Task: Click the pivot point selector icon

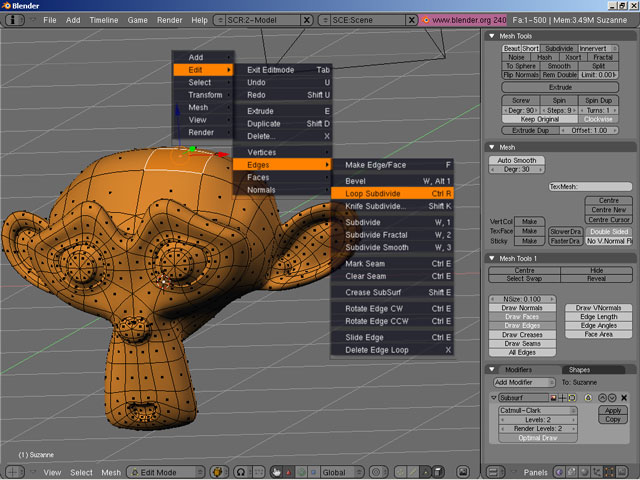Action: (241, 472)
